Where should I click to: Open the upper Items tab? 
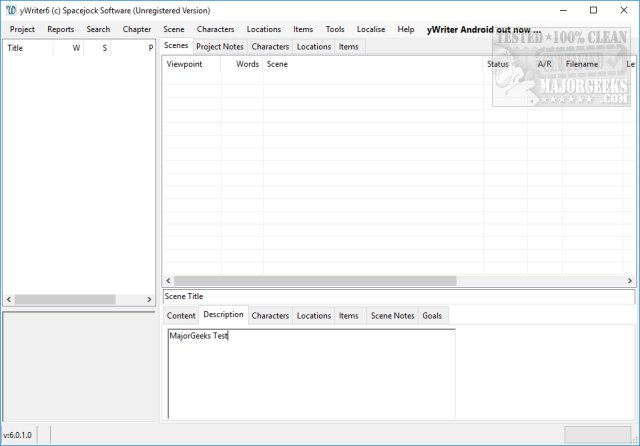coord(348,47)
